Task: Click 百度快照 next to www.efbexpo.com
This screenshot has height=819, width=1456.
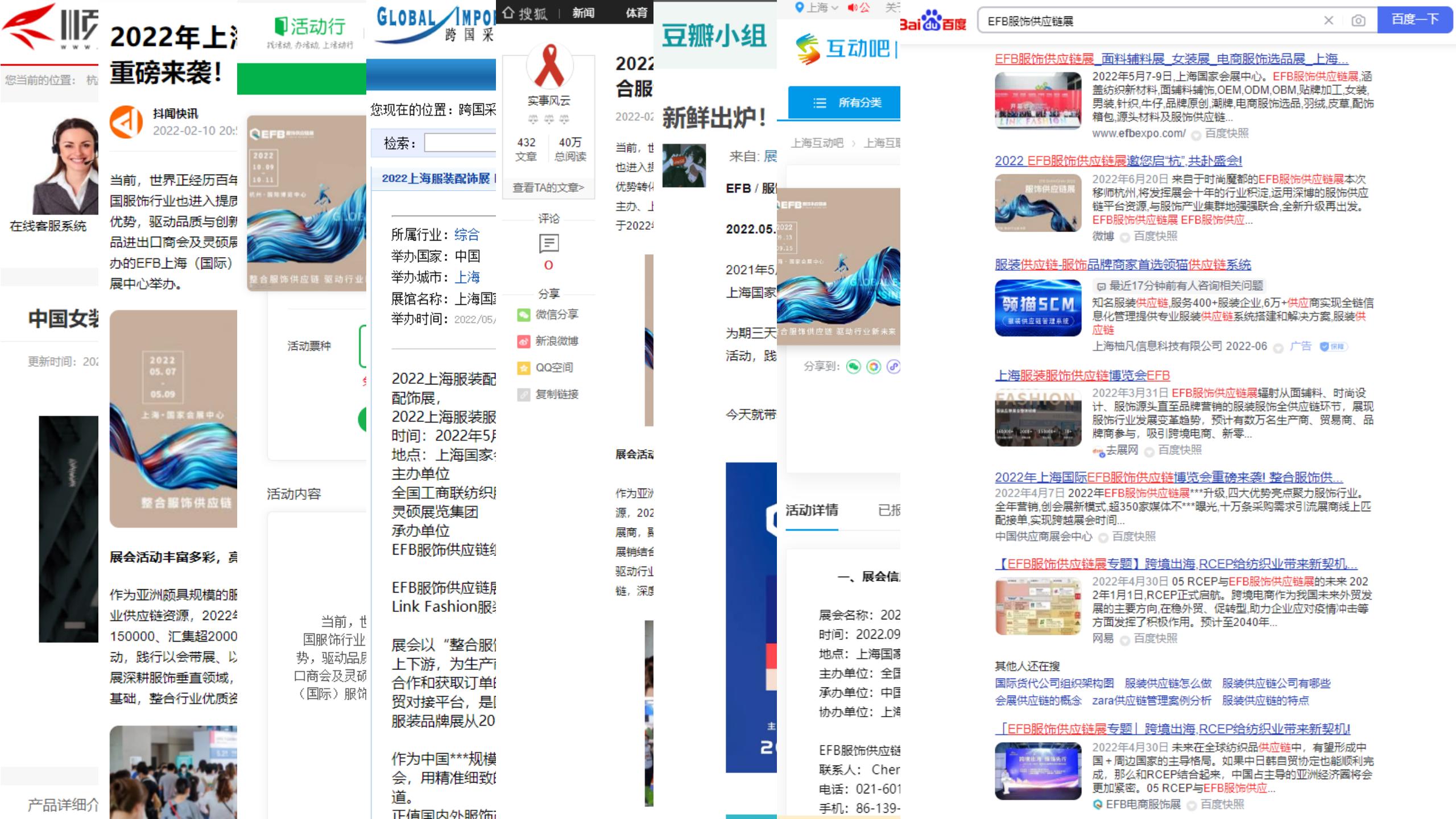Action: 1226,133
